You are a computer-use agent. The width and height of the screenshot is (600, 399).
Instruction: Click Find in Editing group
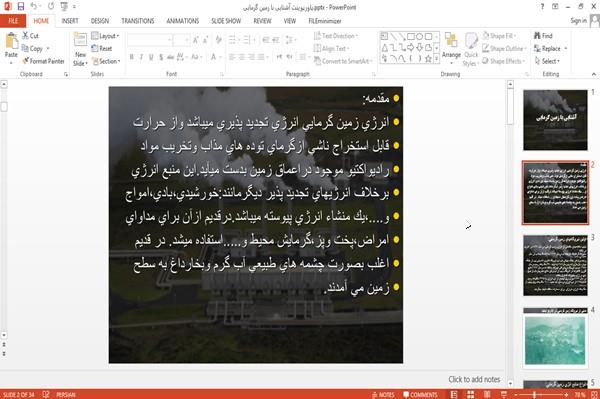pos(543,36)
